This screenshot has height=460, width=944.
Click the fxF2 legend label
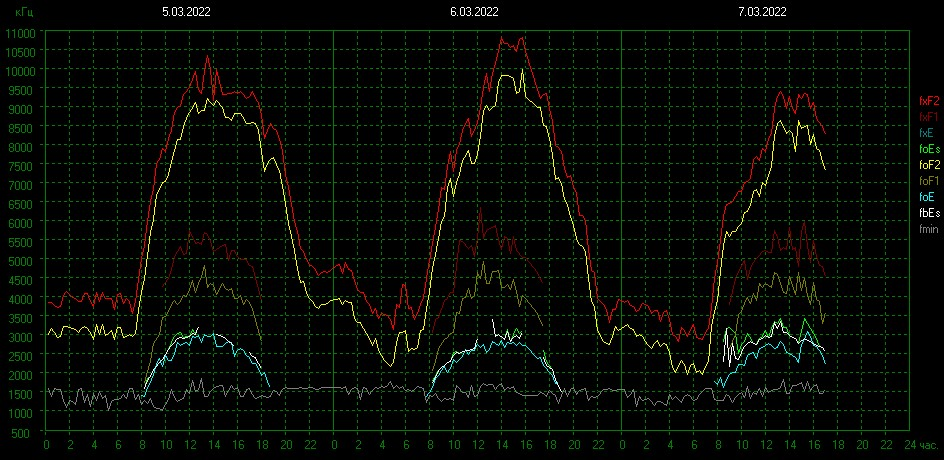(x=929, y=101)
